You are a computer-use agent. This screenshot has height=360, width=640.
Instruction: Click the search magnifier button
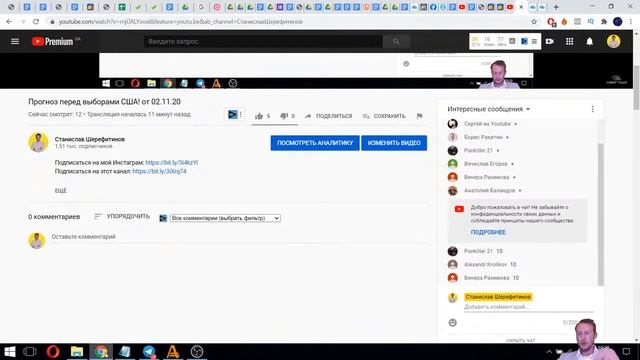tap(396, 42)
